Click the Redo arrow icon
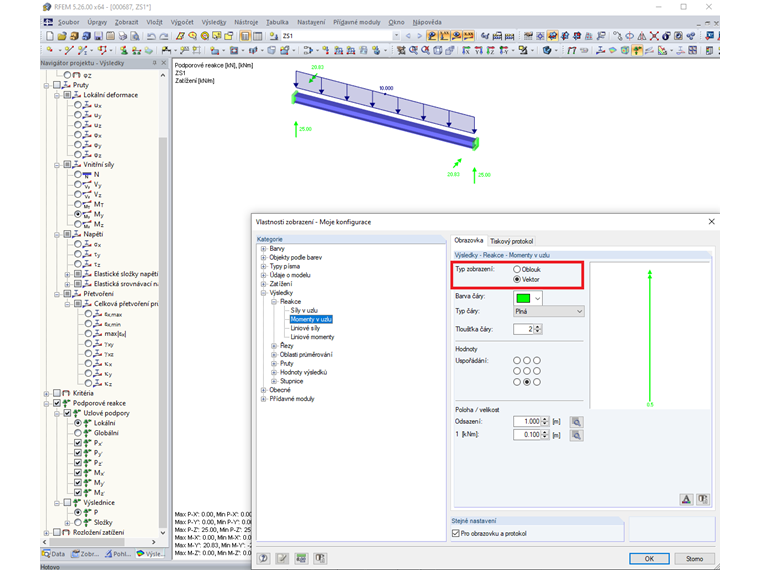 [164, 36]
